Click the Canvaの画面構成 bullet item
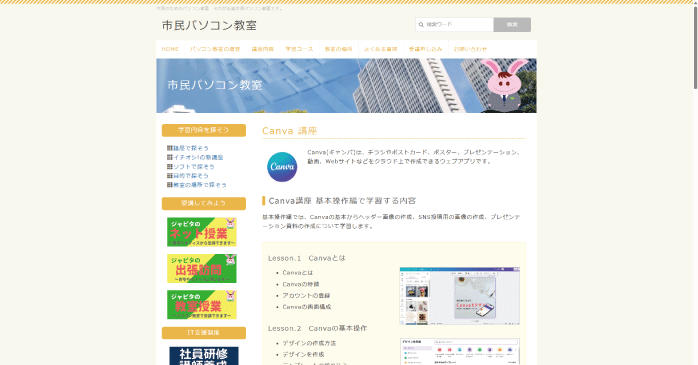 pos(307,307)
